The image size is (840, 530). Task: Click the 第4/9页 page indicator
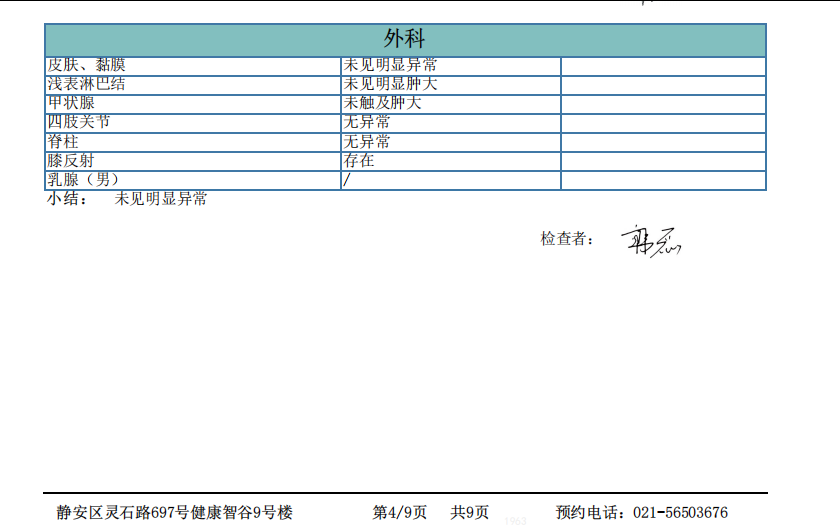click(400, 512)
